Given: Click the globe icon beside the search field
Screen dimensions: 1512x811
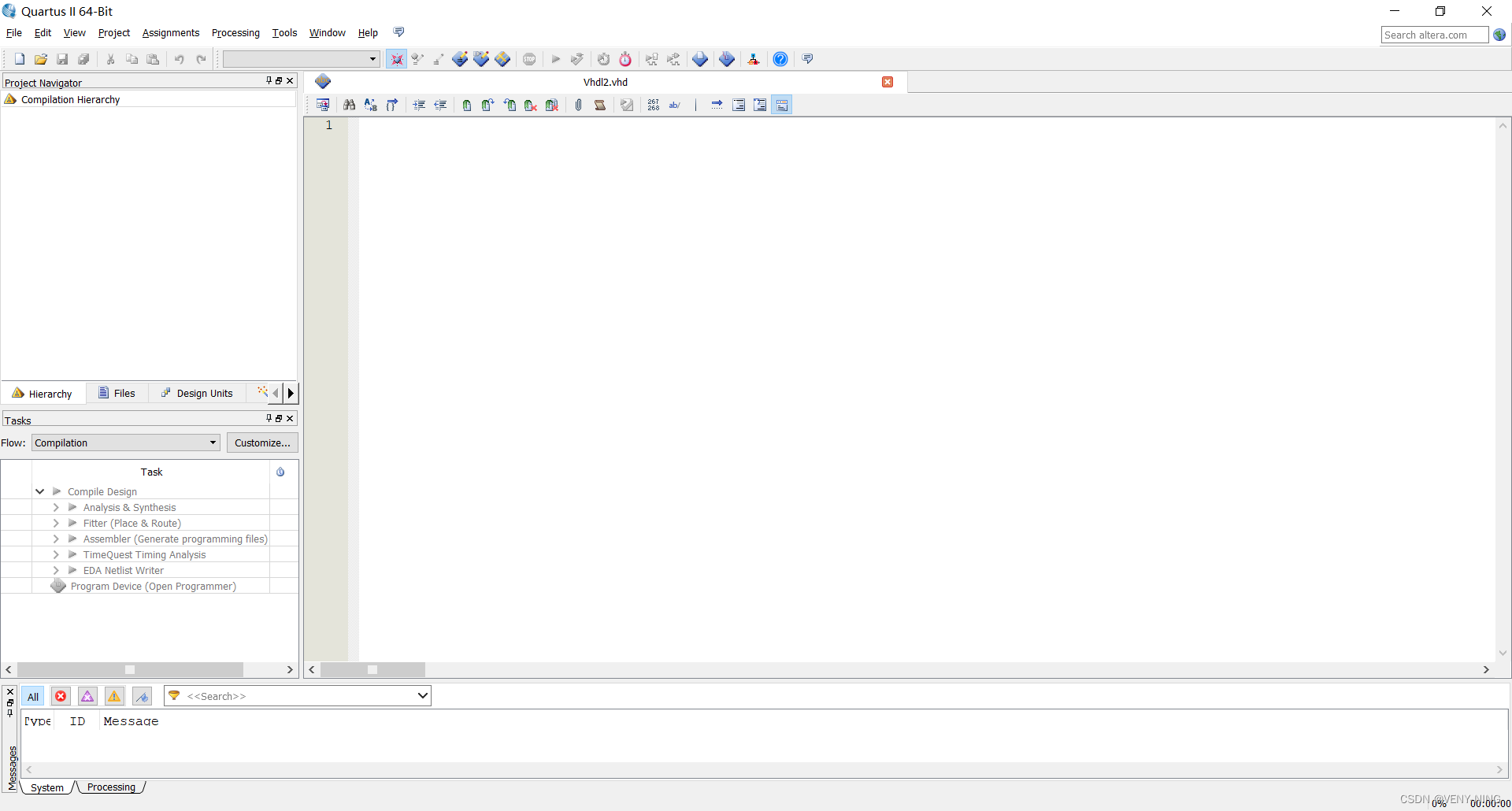Looking at the screenshot, I should [x=1499, y=35].
